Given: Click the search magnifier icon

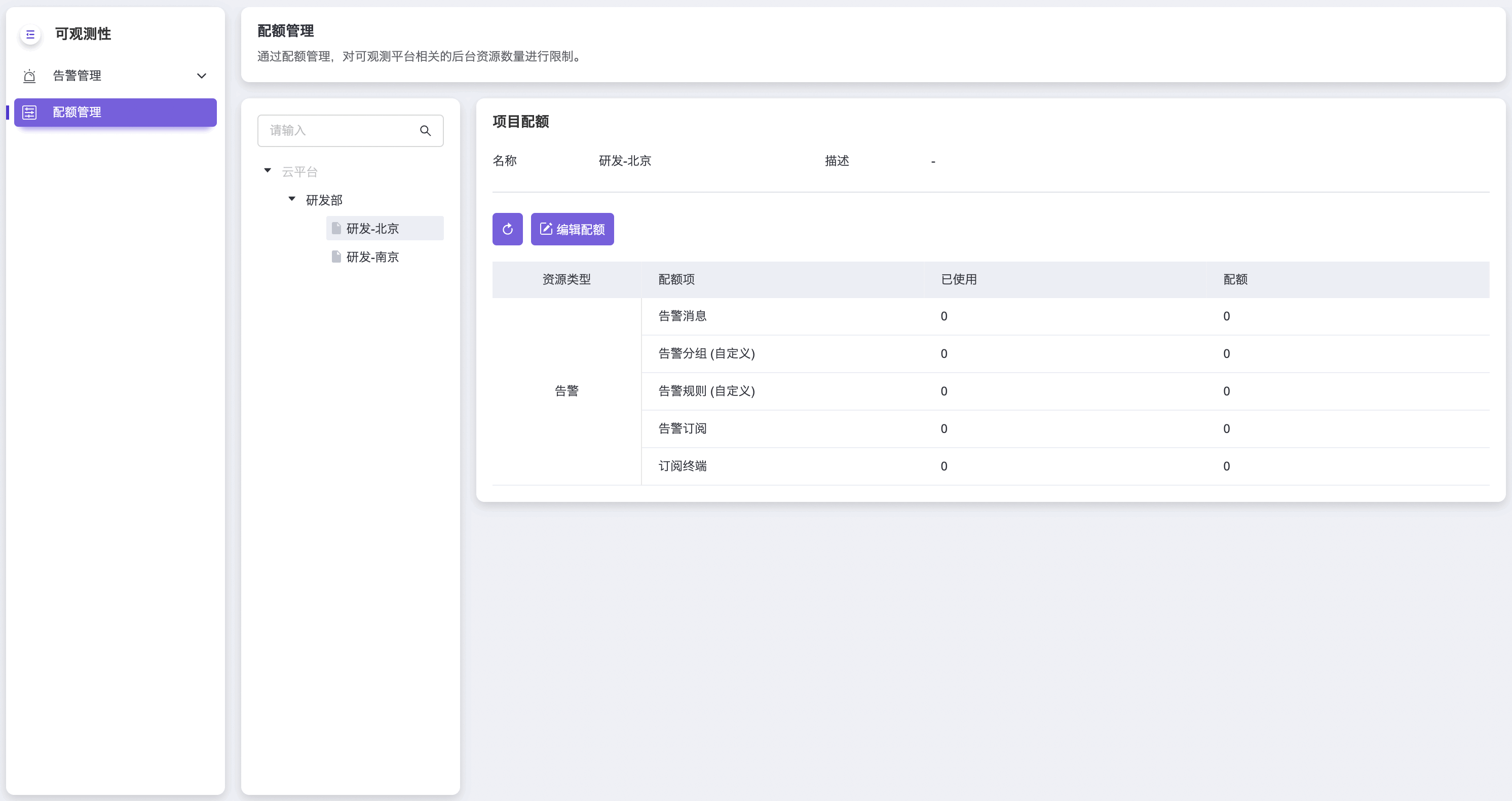Looking at the screenshot, I should click(x=426, y=130).
